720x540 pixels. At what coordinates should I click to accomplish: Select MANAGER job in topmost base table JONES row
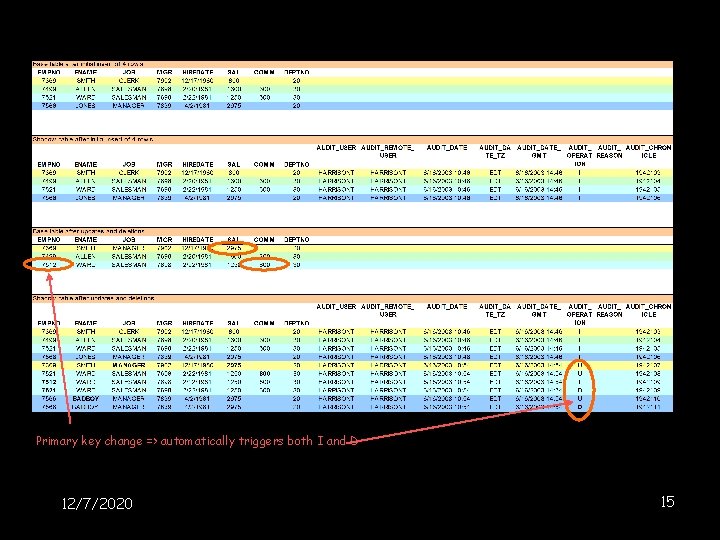pos(129,106)
